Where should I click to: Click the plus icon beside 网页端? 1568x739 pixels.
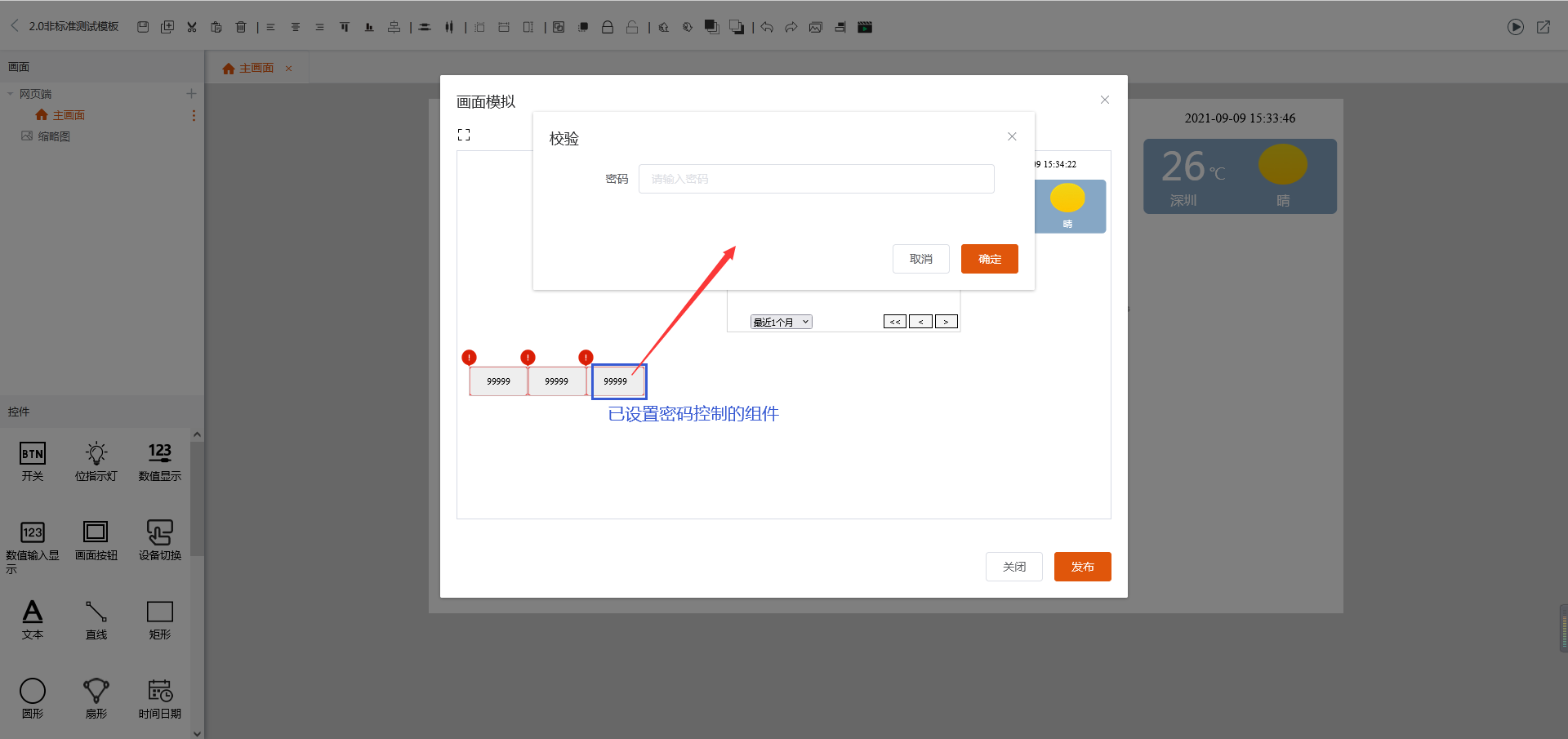pyautogui.click(x=191, y=94)
